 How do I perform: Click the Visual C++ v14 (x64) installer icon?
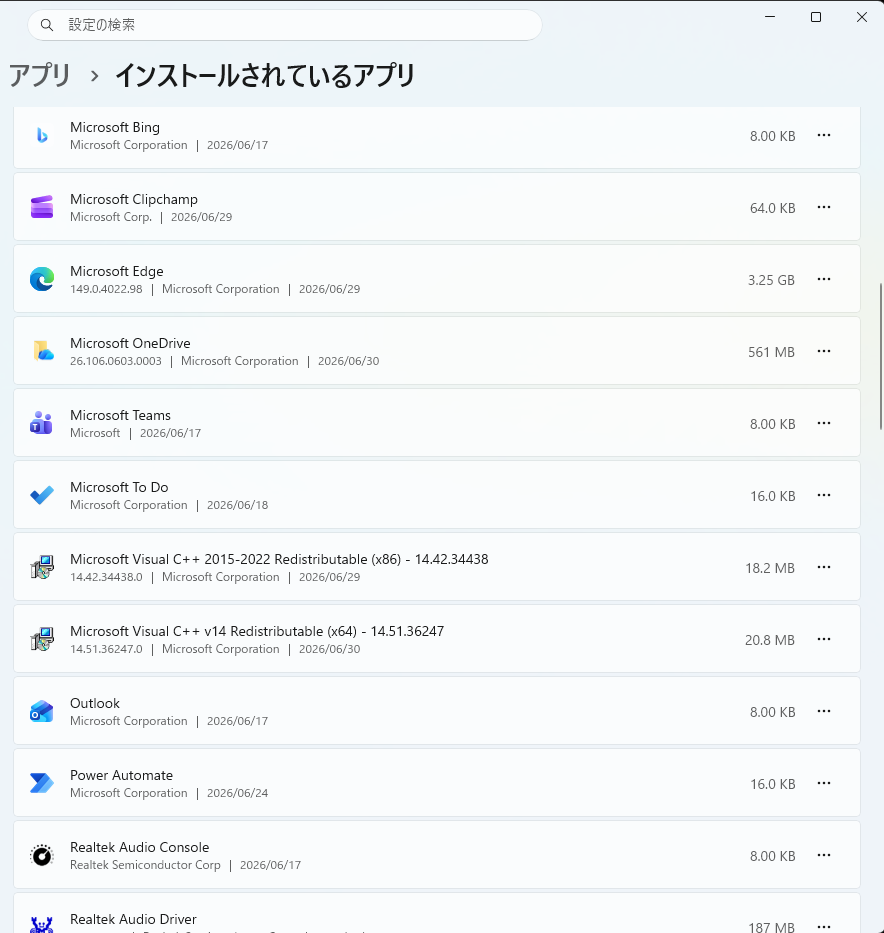pyautogui.click(x=42, y=639)
